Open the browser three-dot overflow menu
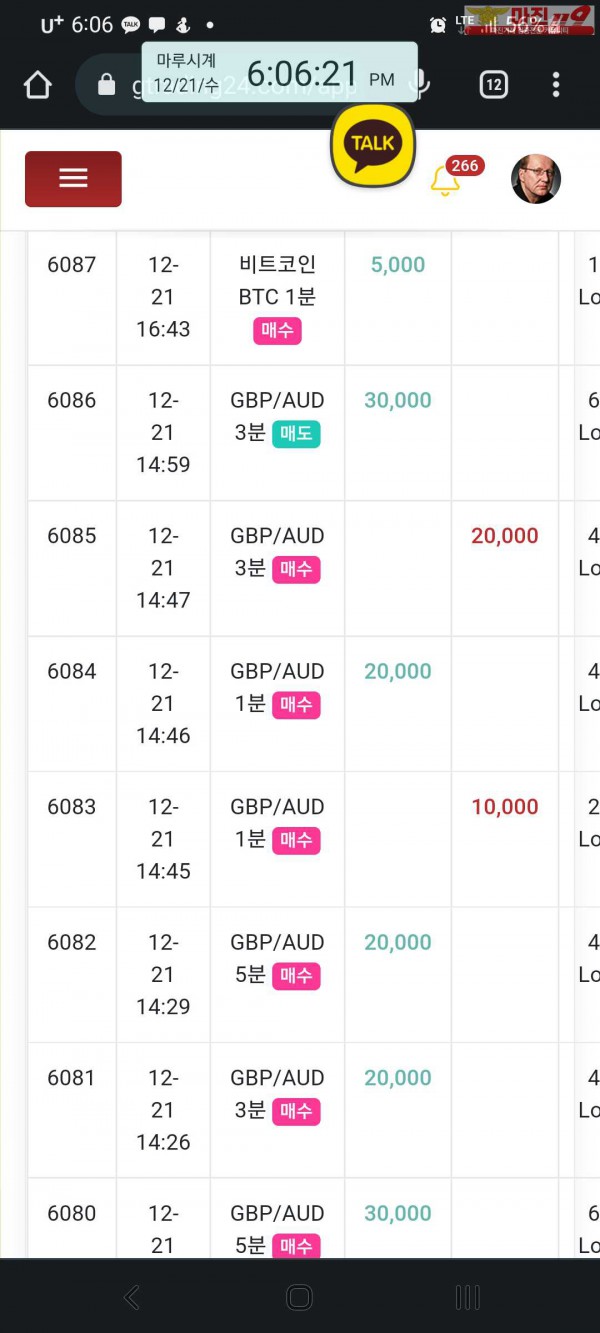Screen dimensions: 600x1333 [x=556, y=85]
